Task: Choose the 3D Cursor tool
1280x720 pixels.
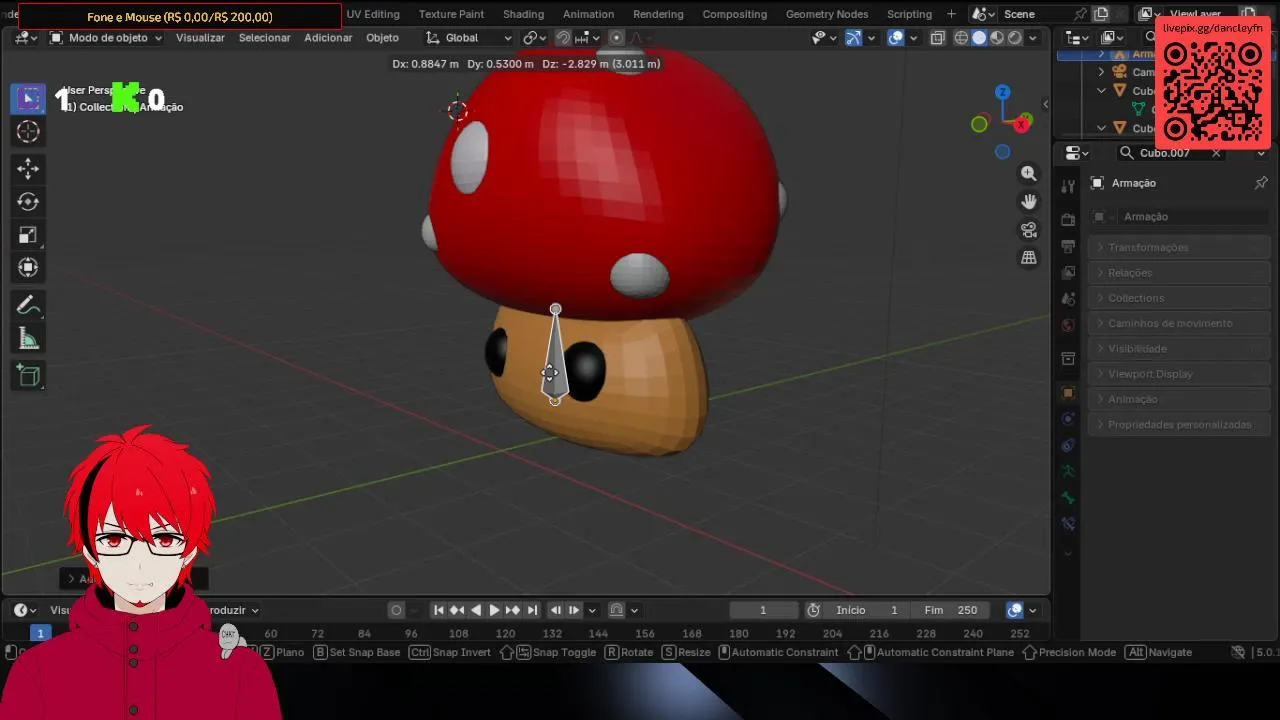Action: point(28,132)
